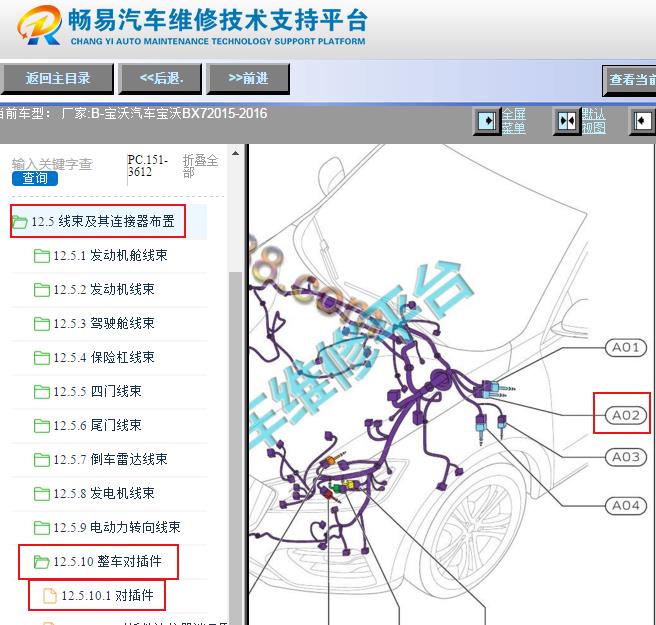Click folder icon beside 12.5.9 电动力转向线束
This screenshot has height=625, width=656.
pos(41,528)
